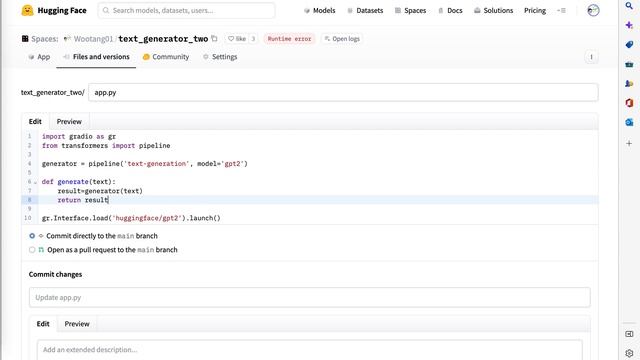Click the app.py filename input field
This screenshot has width=640, height=360.
click(x=343, y=93)
